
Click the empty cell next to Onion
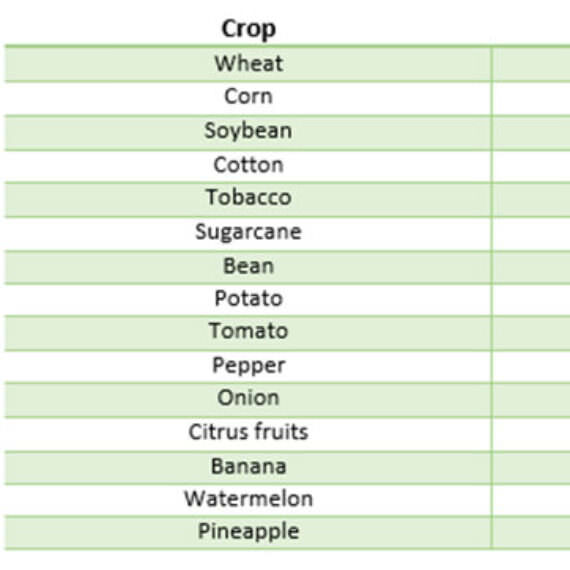click(x=531, y=399)
